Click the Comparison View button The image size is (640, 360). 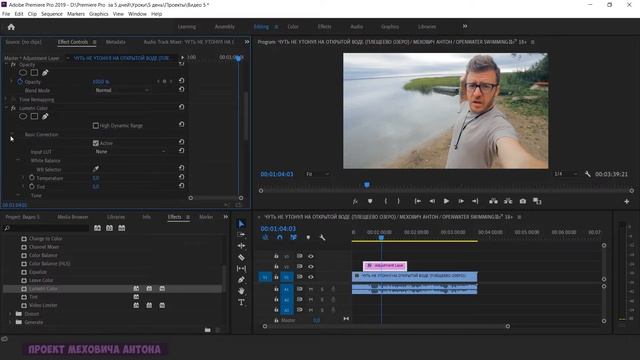[x=537, y=201]
